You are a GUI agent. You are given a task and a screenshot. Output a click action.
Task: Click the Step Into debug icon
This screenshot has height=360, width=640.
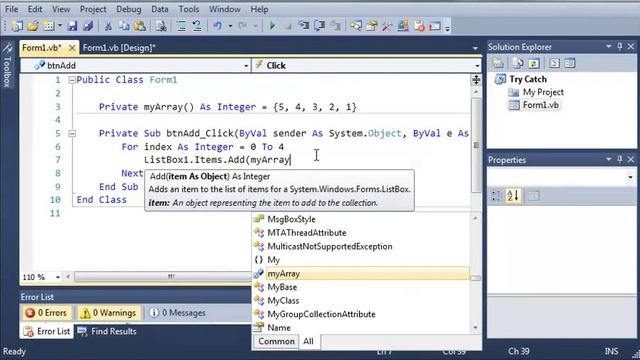pos(304,26)
